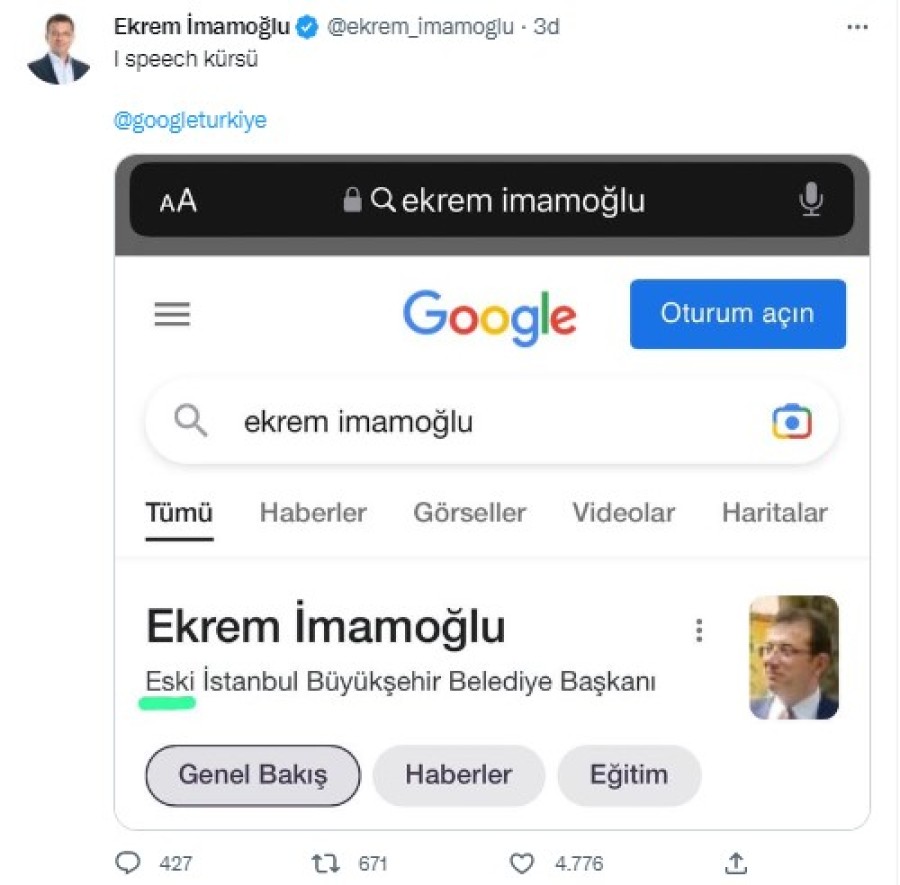900x885 pixels.
Task: Open the Videolar search tab
Action: point(623,513)
